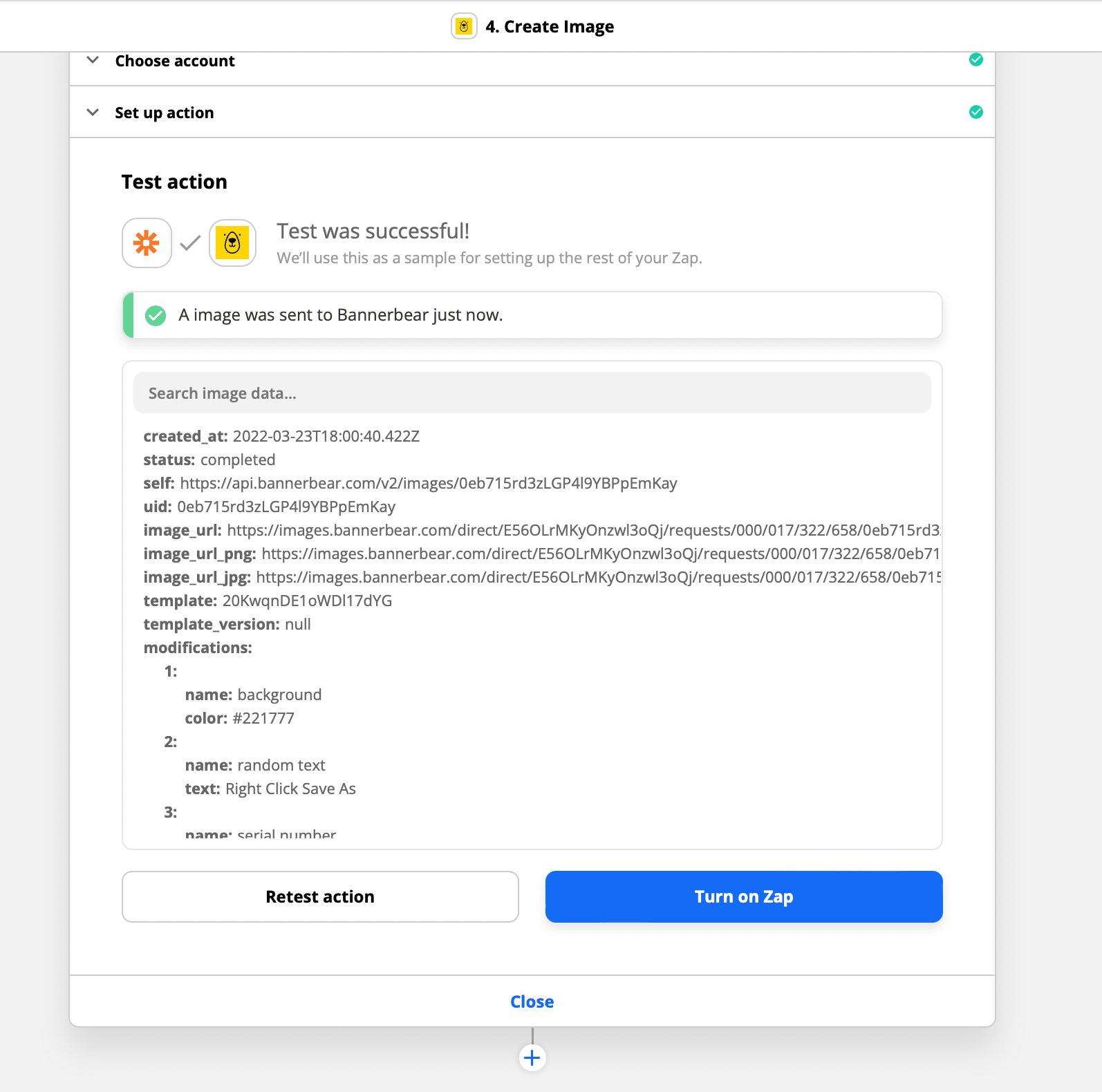Screen dimensions: 1102x1092
Task: Focus the Search image data field
Action: (x=532, y=393)
